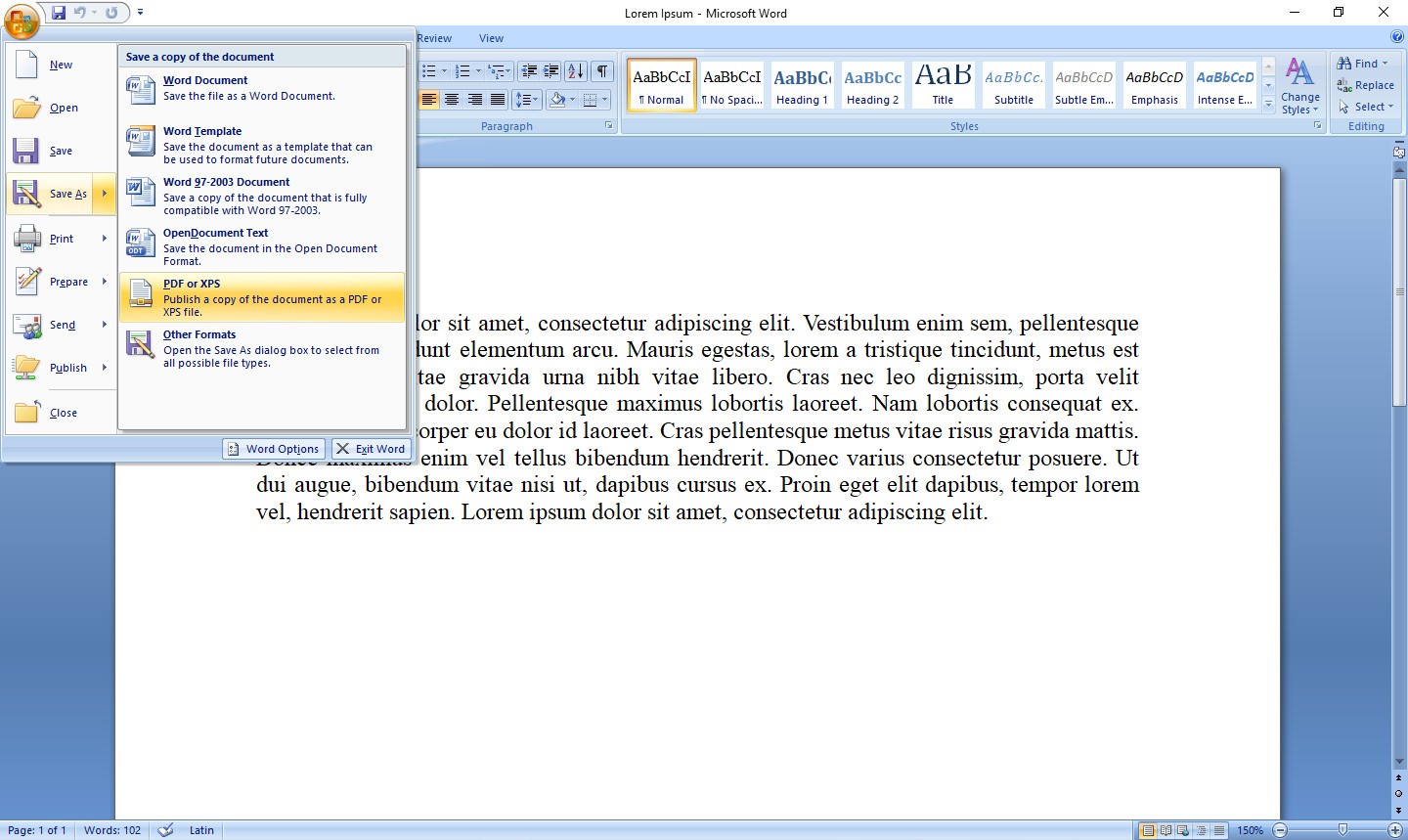Click the Redo icon in Quick Access Toolbar

pos(111,13)
